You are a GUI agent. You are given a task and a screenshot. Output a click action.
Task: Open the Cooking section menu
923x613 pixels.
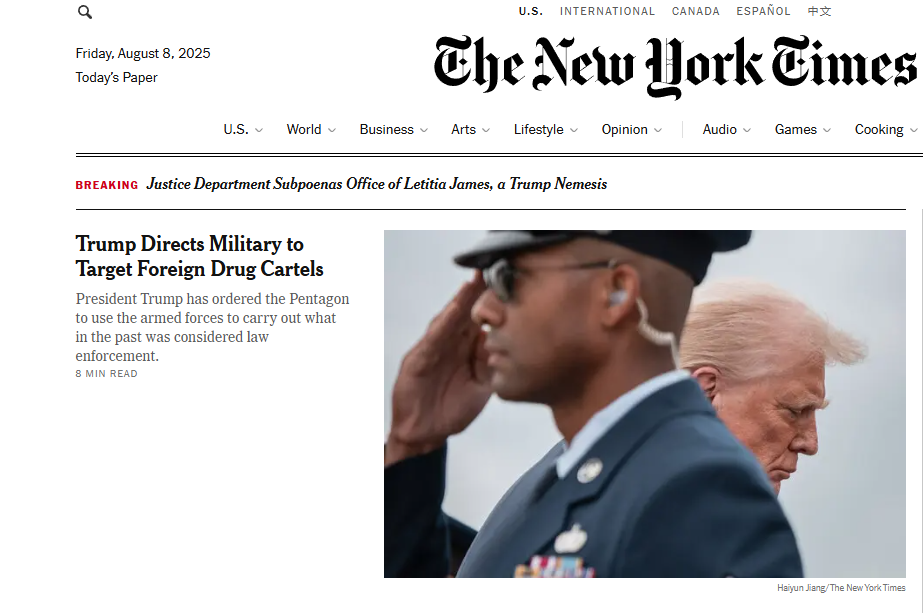(x=886, y=130)
